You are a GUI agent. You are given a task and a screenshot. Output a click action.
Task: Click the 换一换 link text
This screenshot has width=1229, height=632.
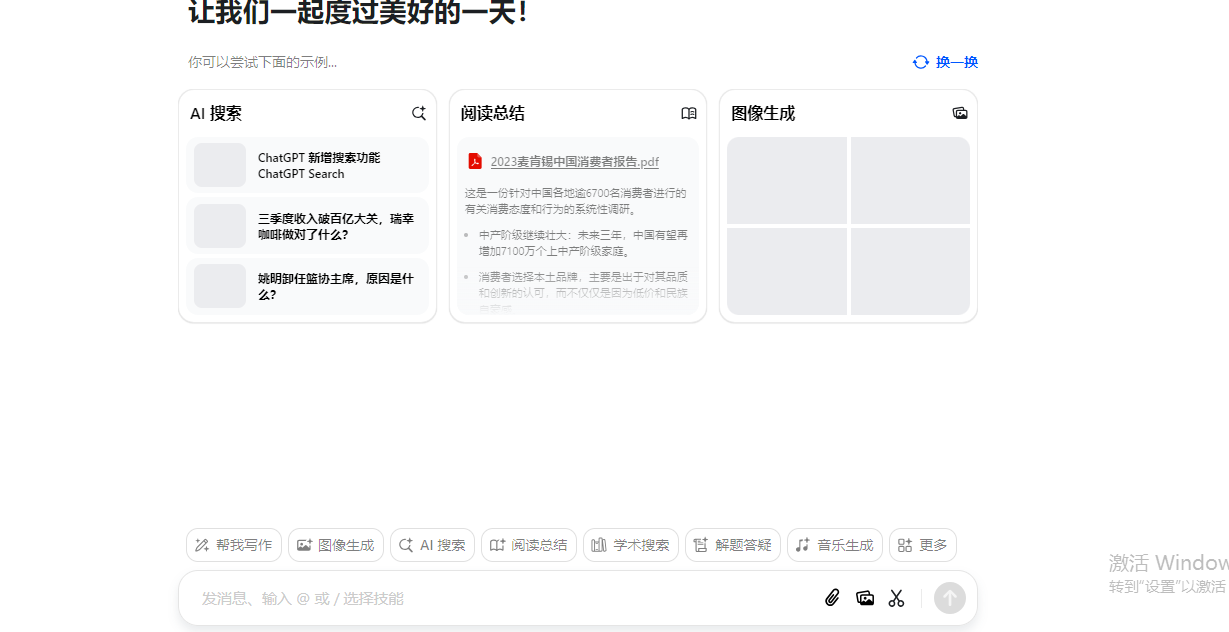pyautogui.click(x=957, y=62)
